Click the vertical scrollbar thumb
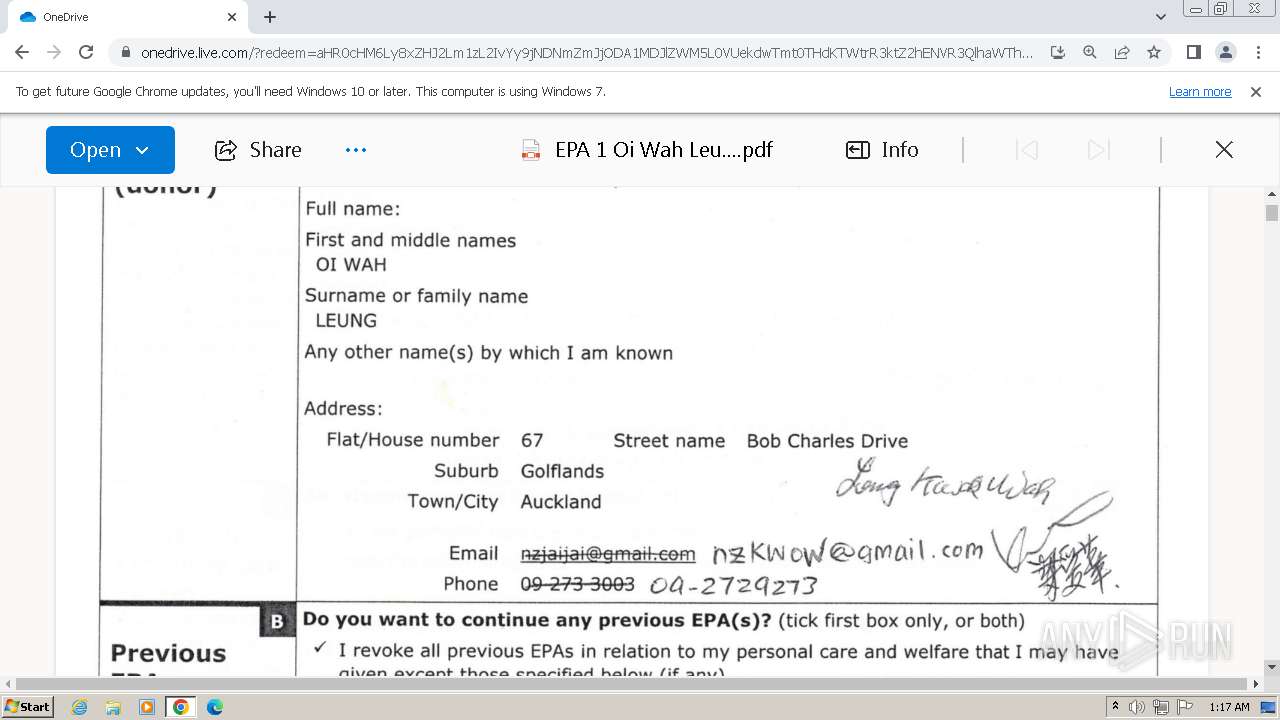The width and height of the screenshot is (1280, 720). [x=1272, y=213]
